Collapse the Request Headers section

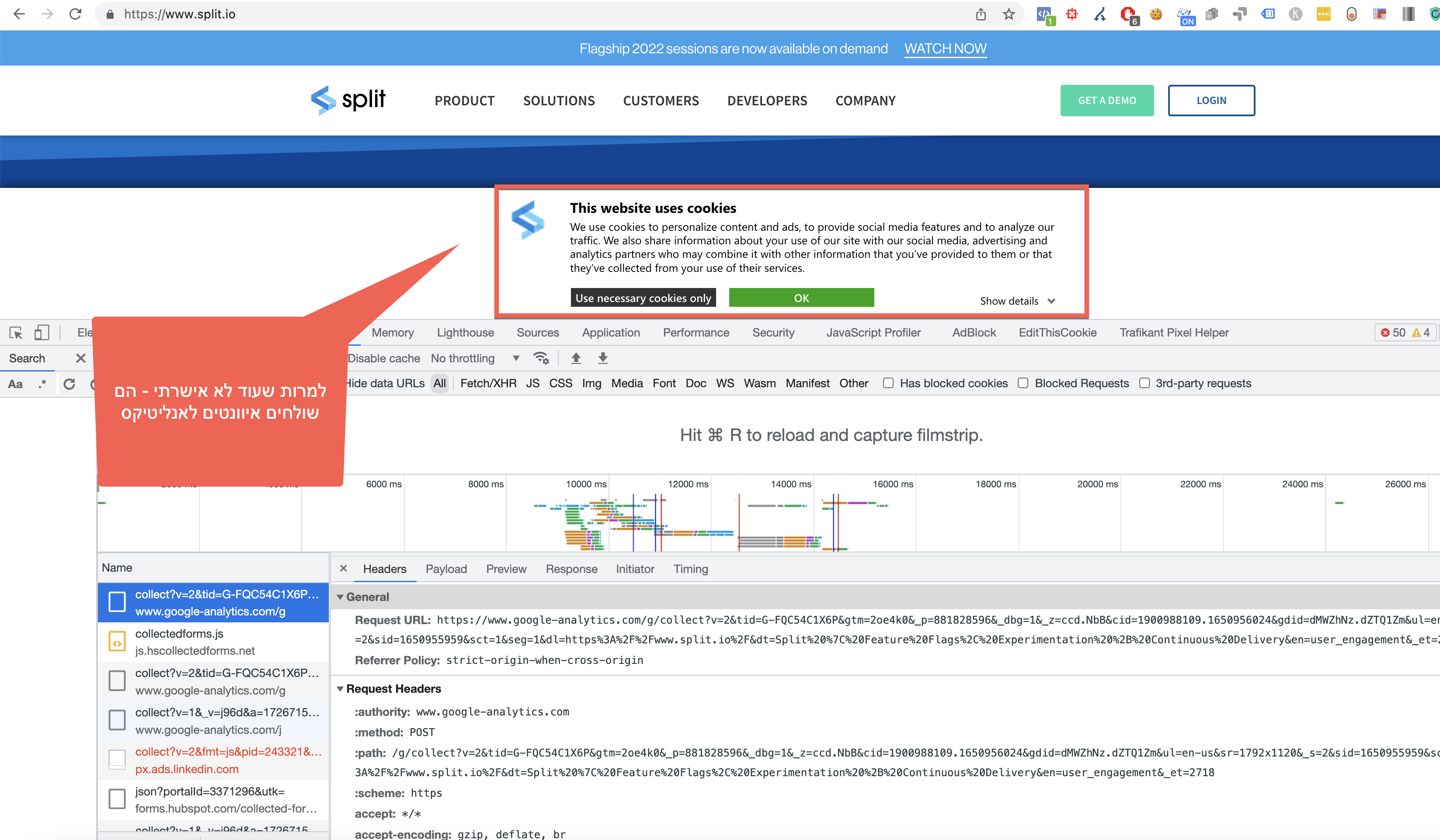[x=340, y=689]
